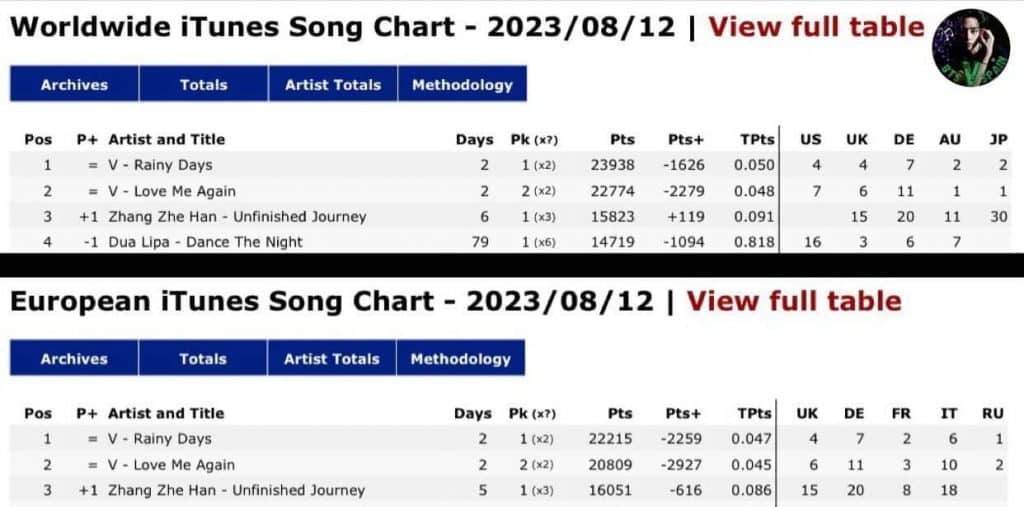The image size is (1024, 507).
Task: Open Artist Totals in Worldwide chart
Action: tap(333, 85)
